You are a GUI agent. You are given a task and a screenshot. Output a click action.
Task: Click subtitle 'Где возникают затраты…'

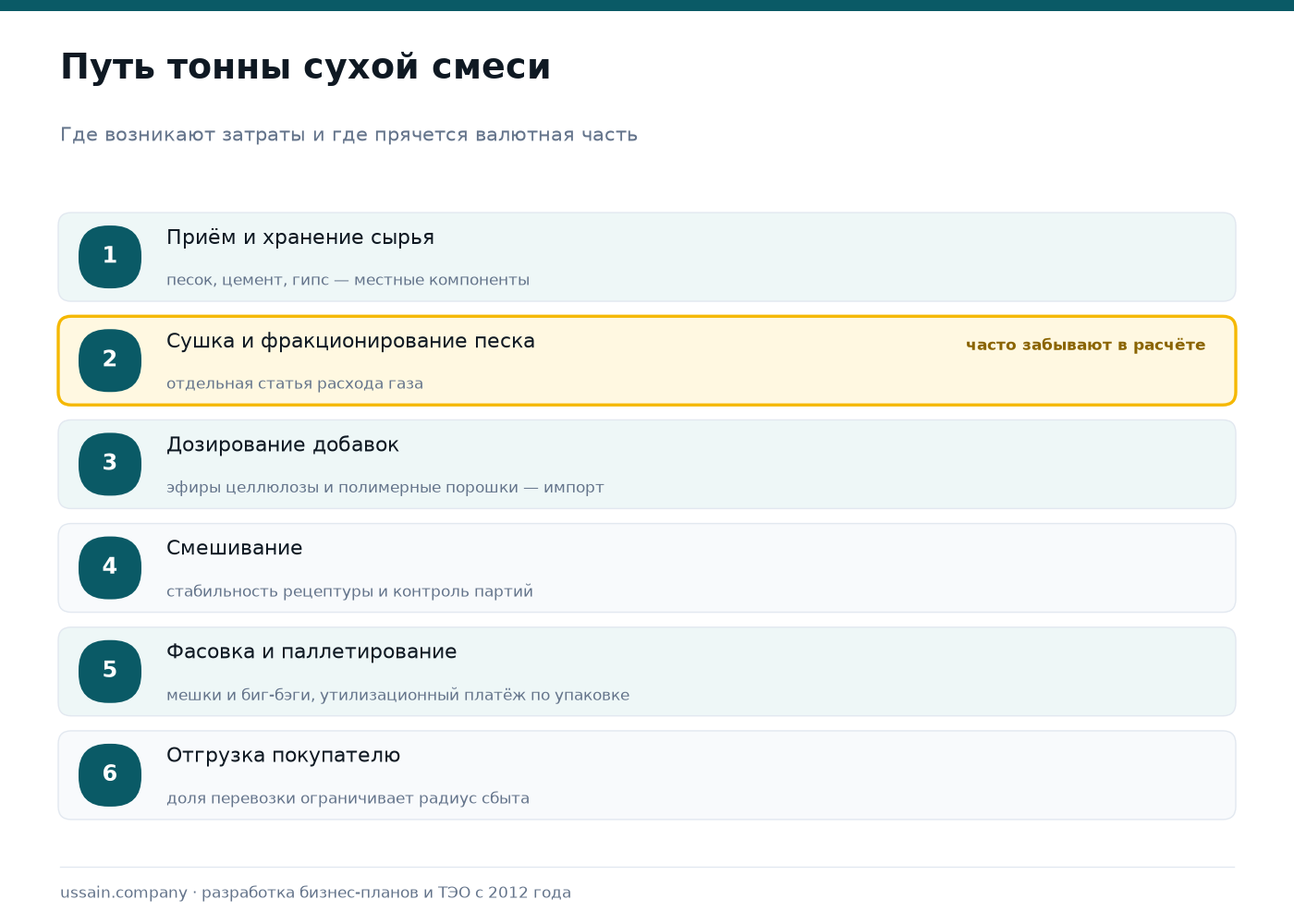pyautogui.click(x=349, y=135)
